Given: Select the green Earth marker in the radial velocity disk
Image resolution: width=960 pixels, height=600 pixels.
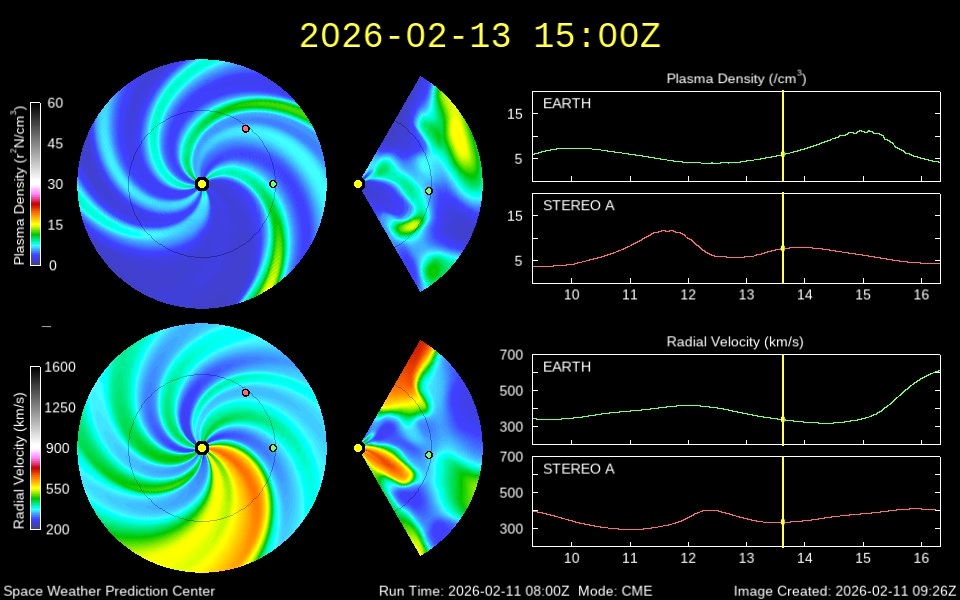Looking at the screenshot, I should (273, 448).
